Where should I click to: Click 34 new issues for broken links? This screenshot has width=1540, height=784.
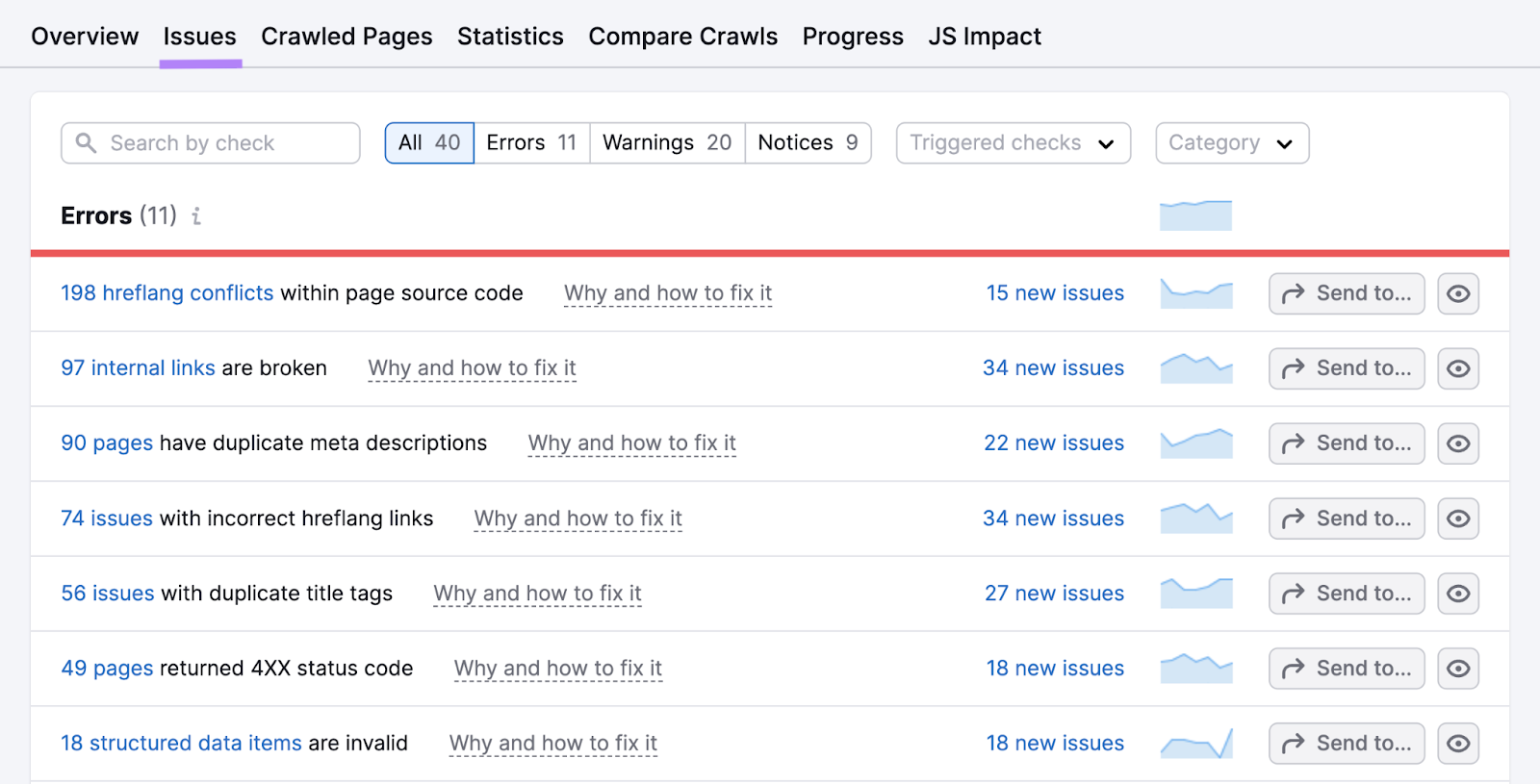pyautogui.click(x=1053, y=368)
